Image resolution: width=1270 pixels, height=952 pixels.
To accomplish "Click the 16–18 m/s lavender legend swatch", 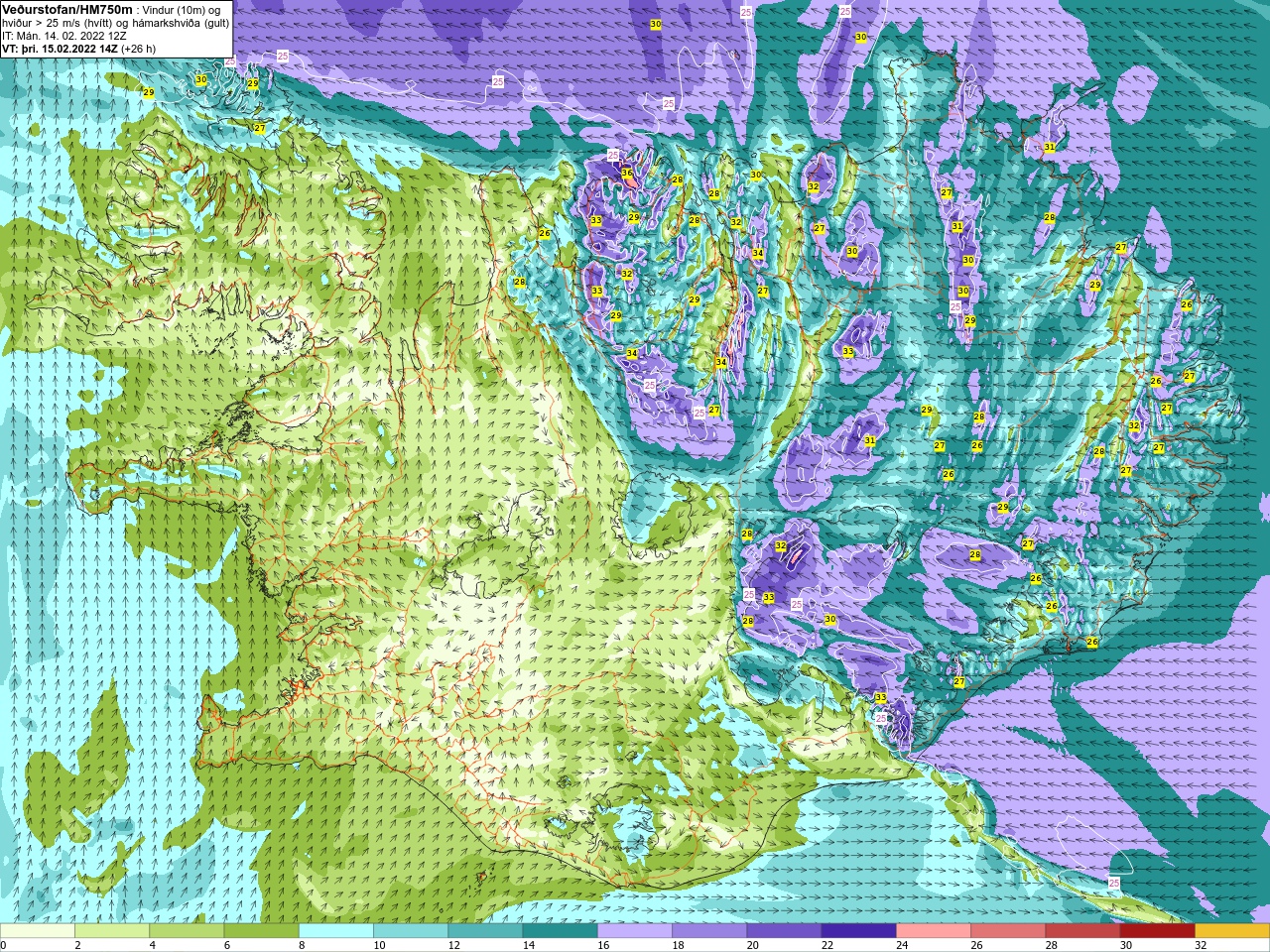I will point(635,931).
